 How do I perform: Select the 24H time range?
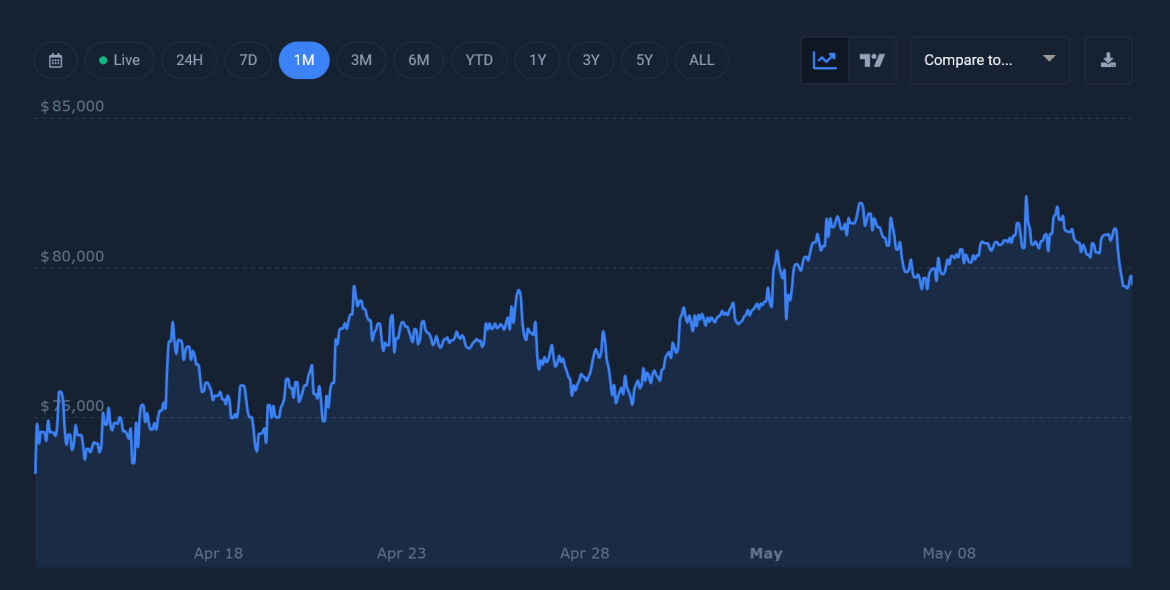[x=190, y=60]
